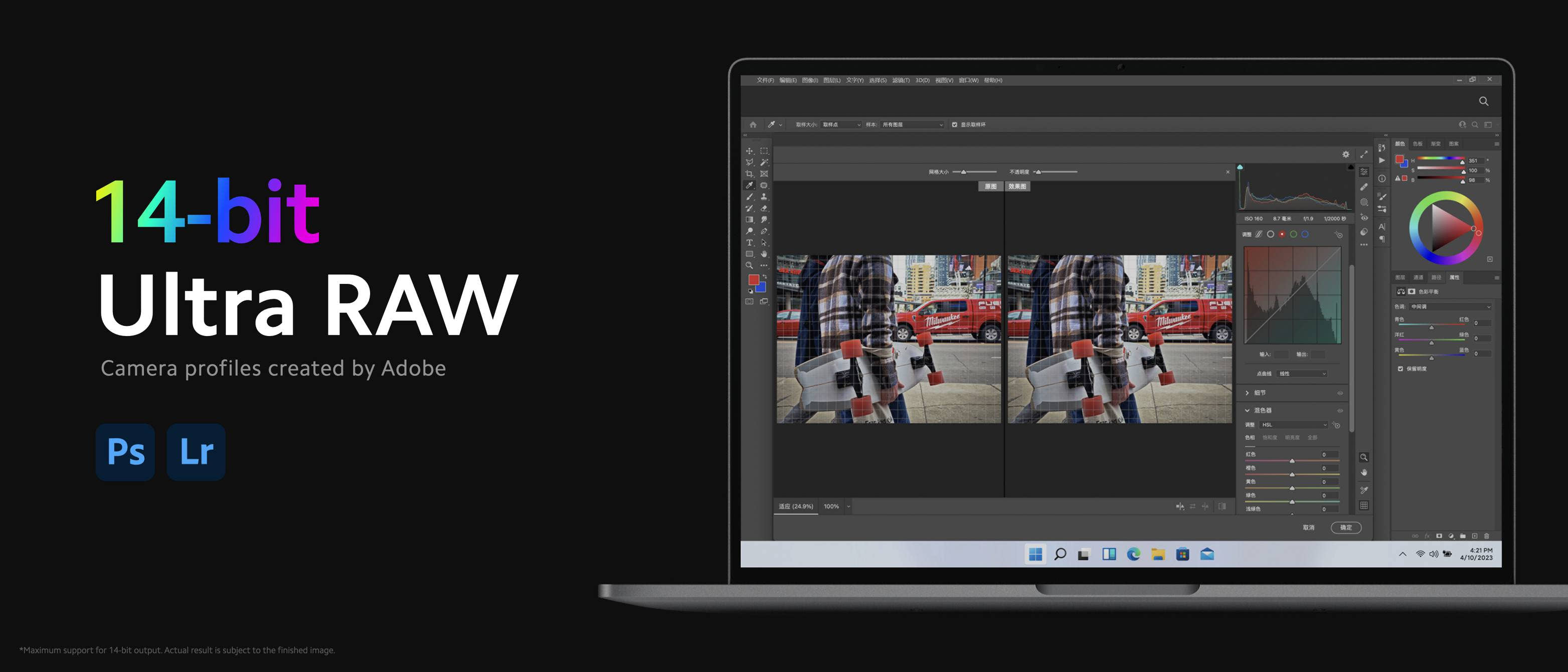Select the Magic Wand tool
The image size is (1568, 672).
click(764, 162)
